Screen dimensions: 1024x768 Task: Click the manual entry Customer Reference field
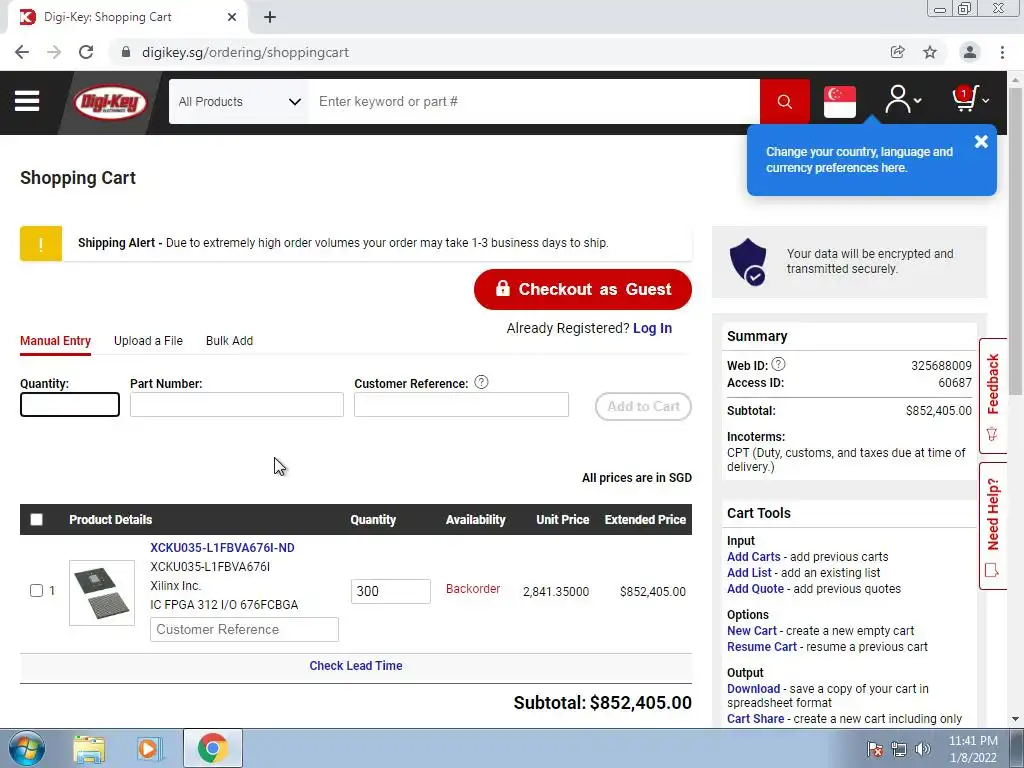461,404
